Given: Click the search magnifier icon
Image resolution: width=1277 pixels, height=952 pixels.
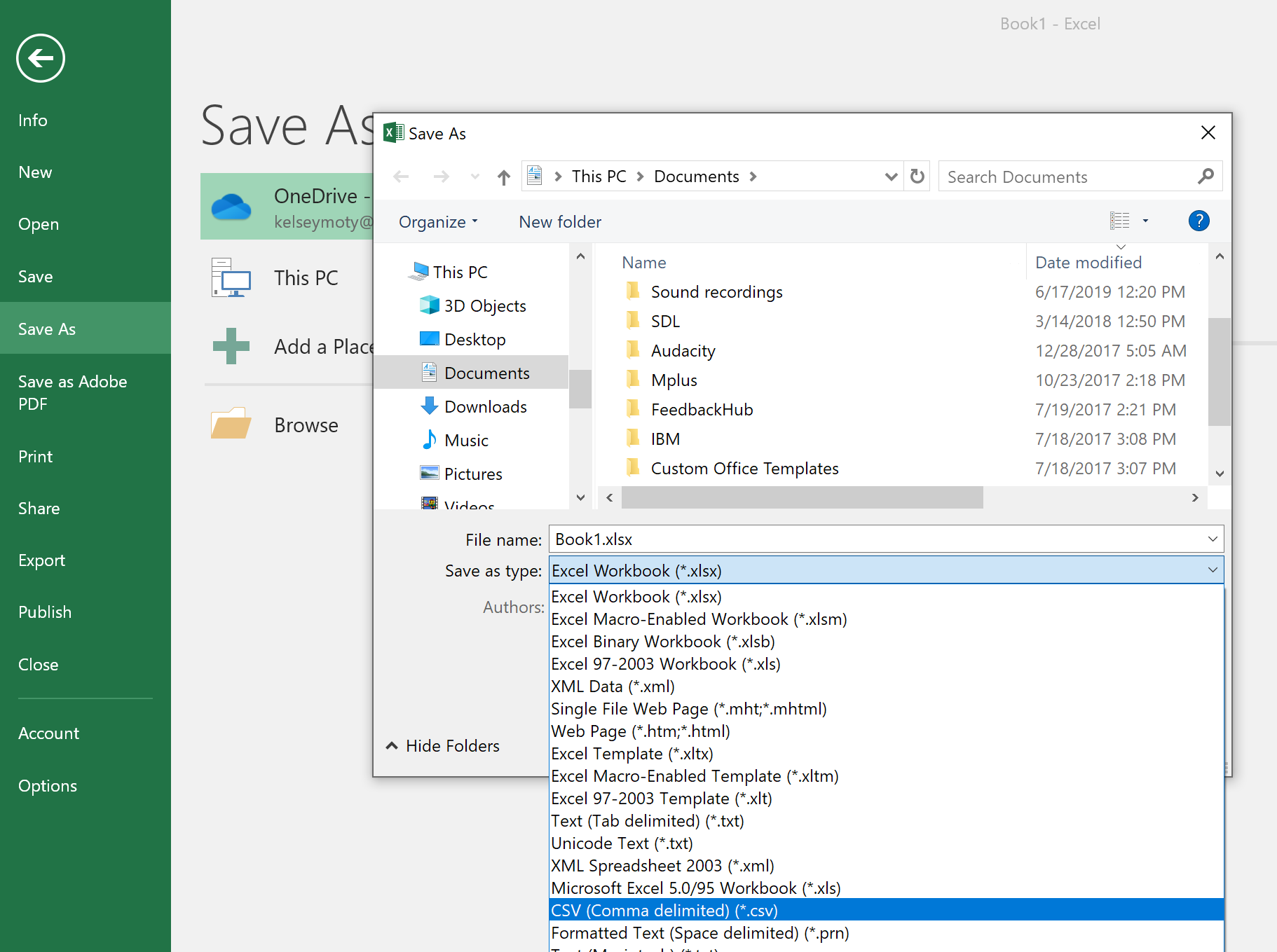Looking at the screenshot, I should 1206,177.
